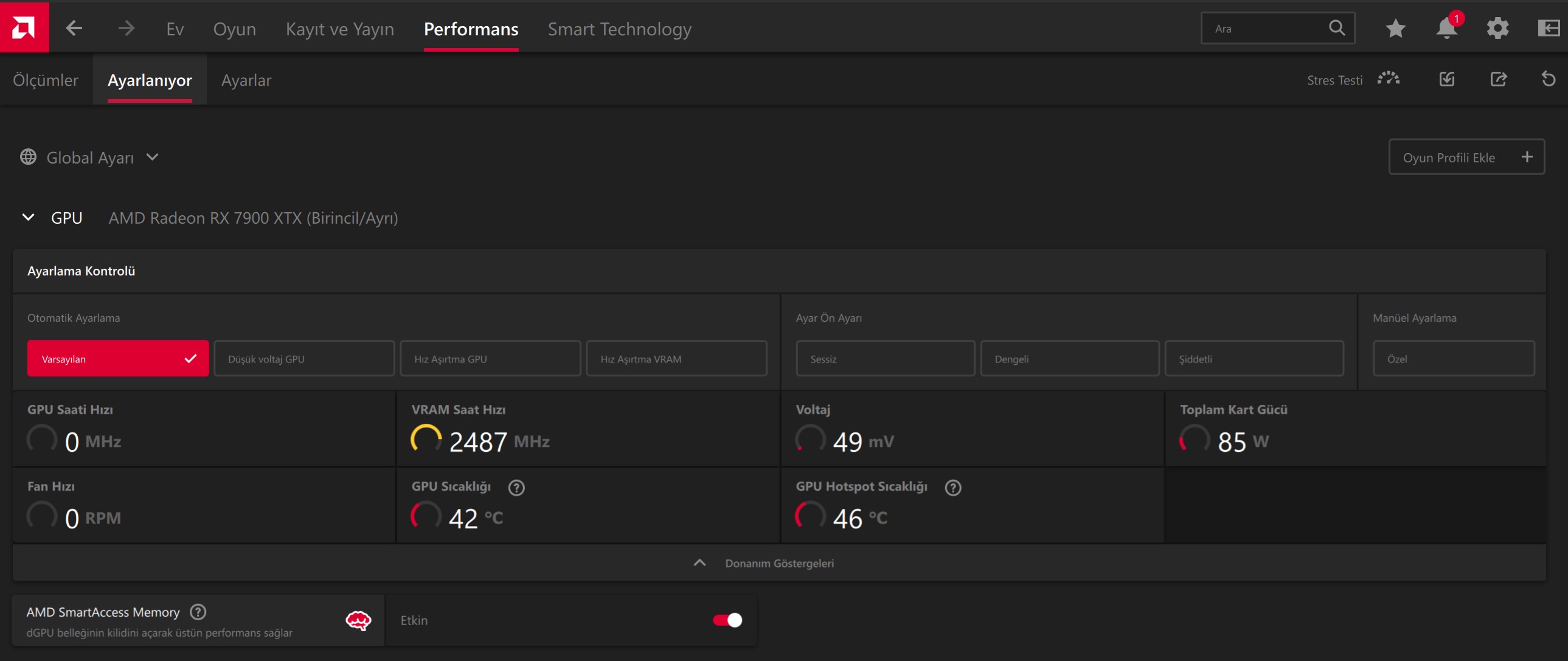Start the Stres Testi gauge icon
The width and height of the screenshot is (1568, 661).
click(1389, 79)
